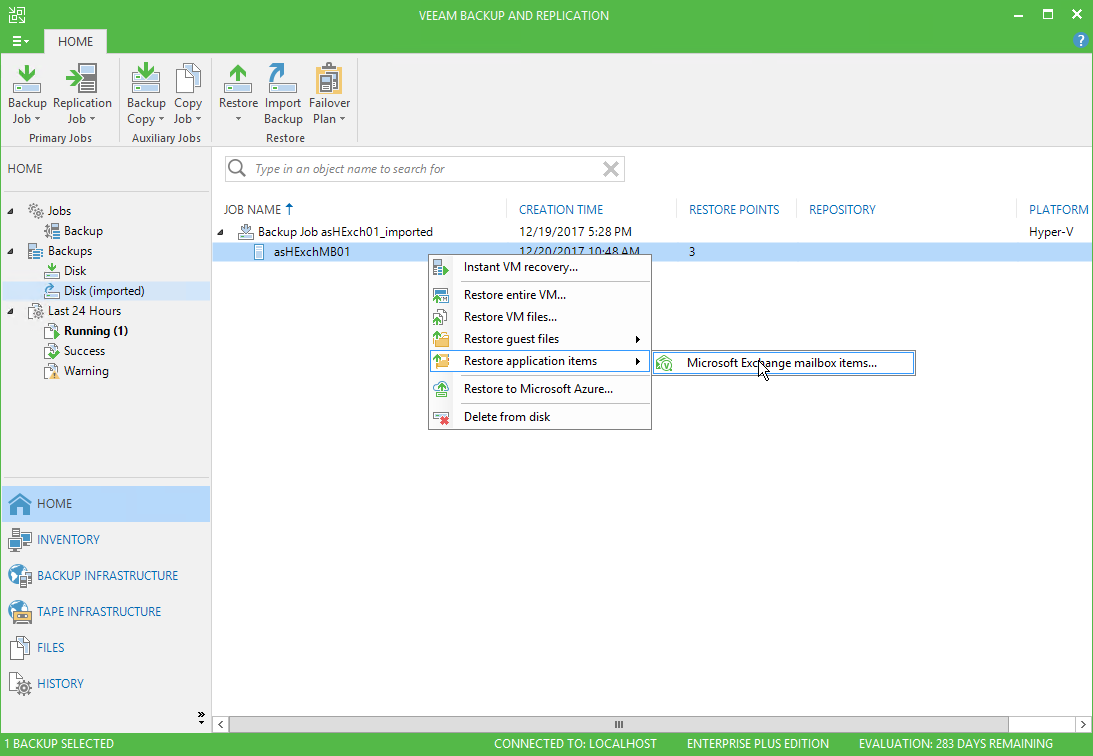Click the Backup Job ribbon icon
This screenshot has height=756, width=1093.
[27, 79]
